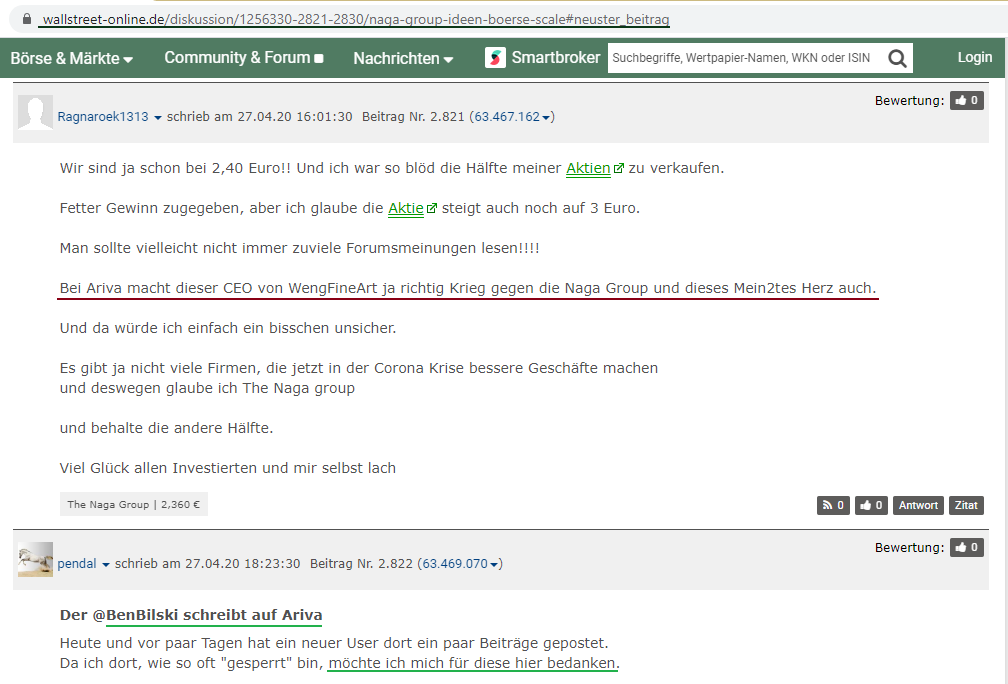
Task: Open pendal user dropdown arrow
Action: pyautogui.click(x=106, y=564)
